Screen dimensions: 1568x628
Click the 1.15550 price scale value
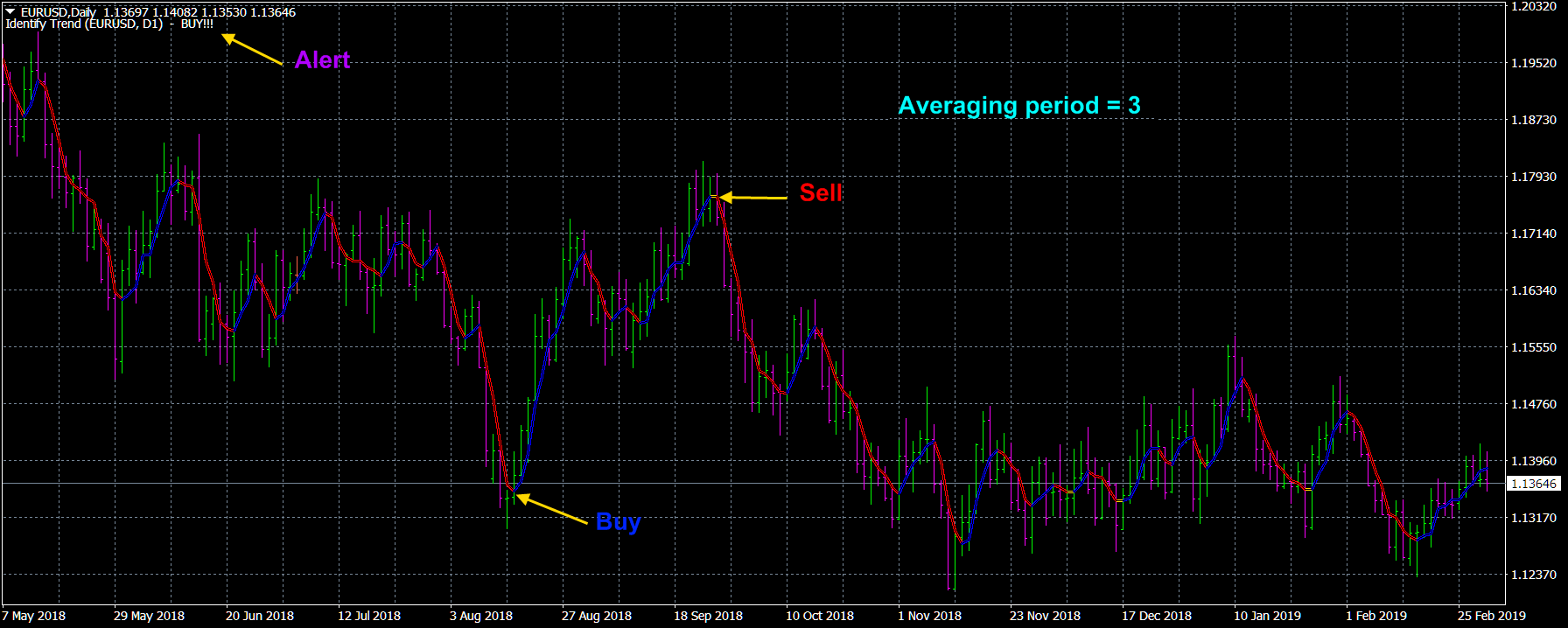tap(1535, 347)
